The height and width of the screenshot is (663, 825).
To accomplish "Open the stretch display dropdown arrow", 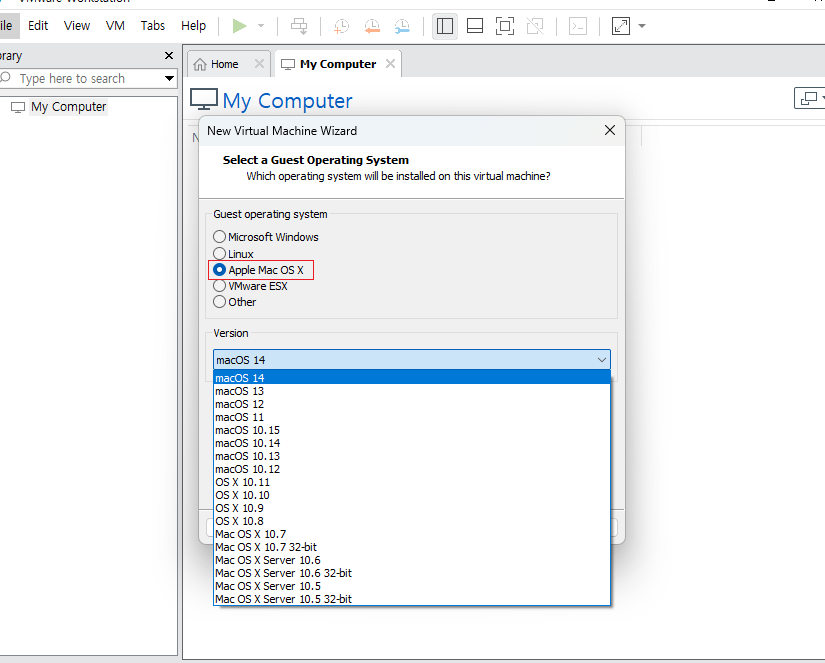I will [642, 26].
